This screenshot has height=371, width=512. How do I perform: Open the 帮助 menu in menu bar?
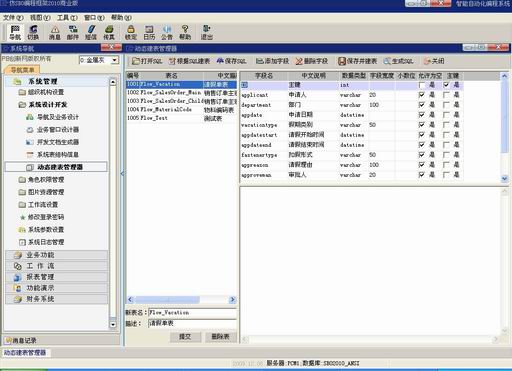[x=121, y=17]
